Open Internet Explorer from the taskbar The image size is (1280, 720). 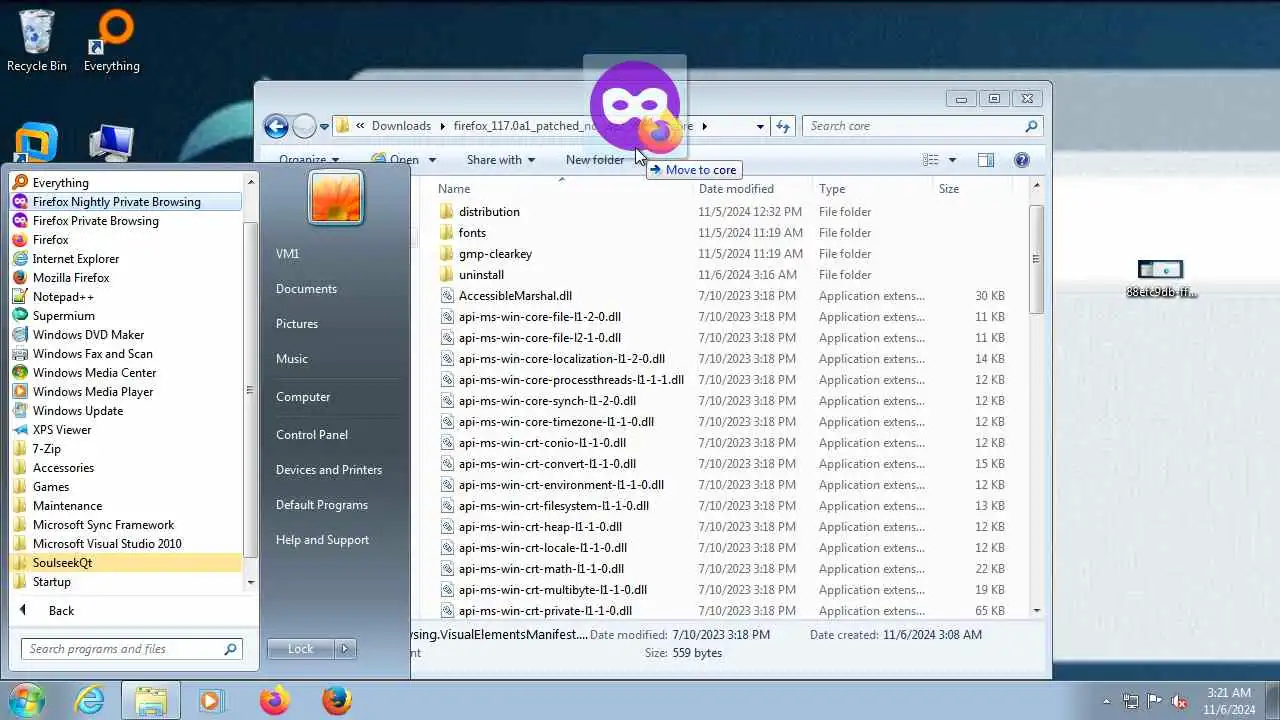pyautogui.click(x=91, y=700)
